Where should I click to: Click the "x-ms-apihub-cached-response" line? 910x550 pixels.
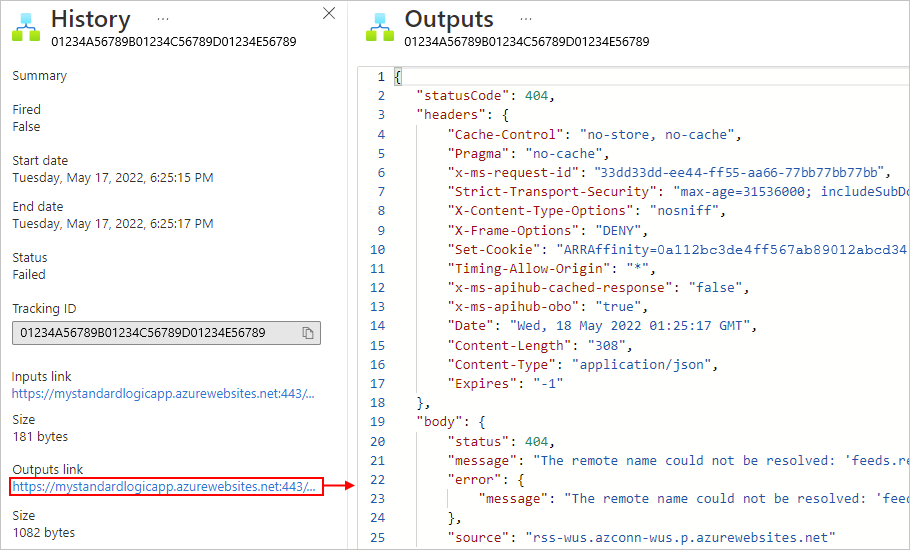click(x=598, y=288)
